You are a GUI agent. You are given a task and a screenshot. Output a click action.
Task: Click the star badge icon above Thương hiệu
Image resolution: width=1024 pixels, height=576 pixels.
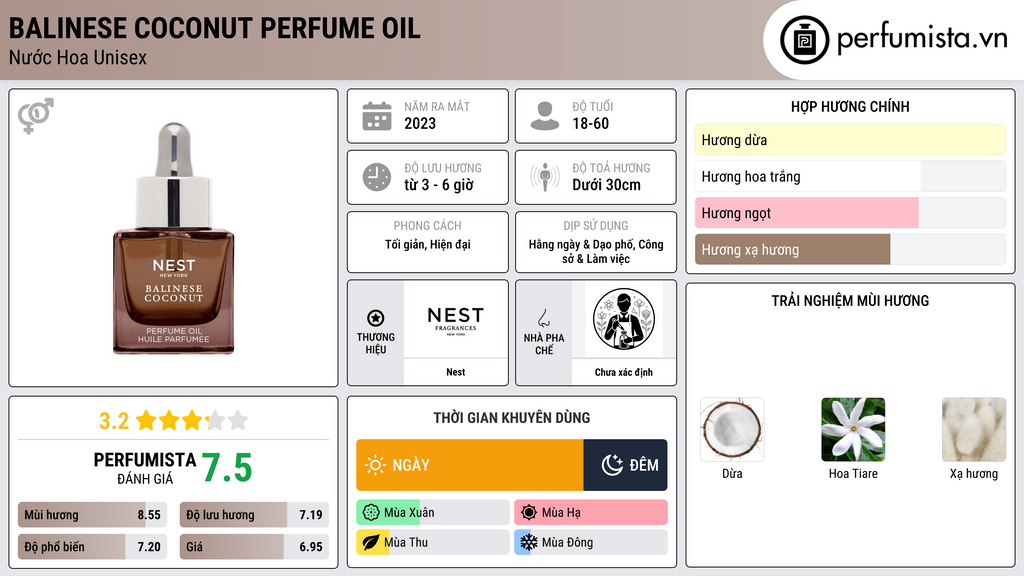point(376,318)
